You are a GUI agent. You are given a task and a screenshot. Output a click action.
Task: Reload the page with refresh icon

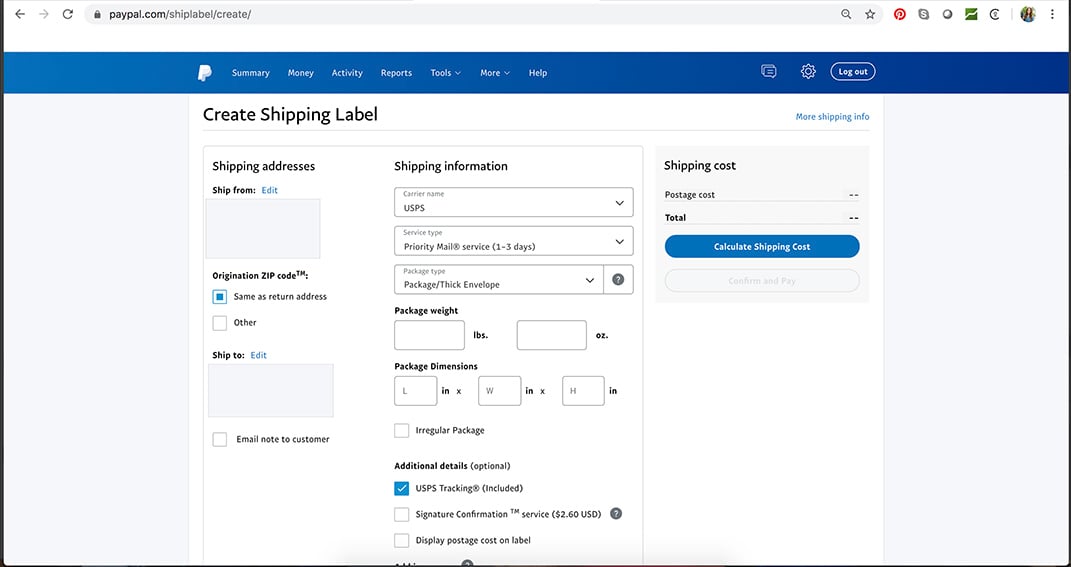pos(68,14)
